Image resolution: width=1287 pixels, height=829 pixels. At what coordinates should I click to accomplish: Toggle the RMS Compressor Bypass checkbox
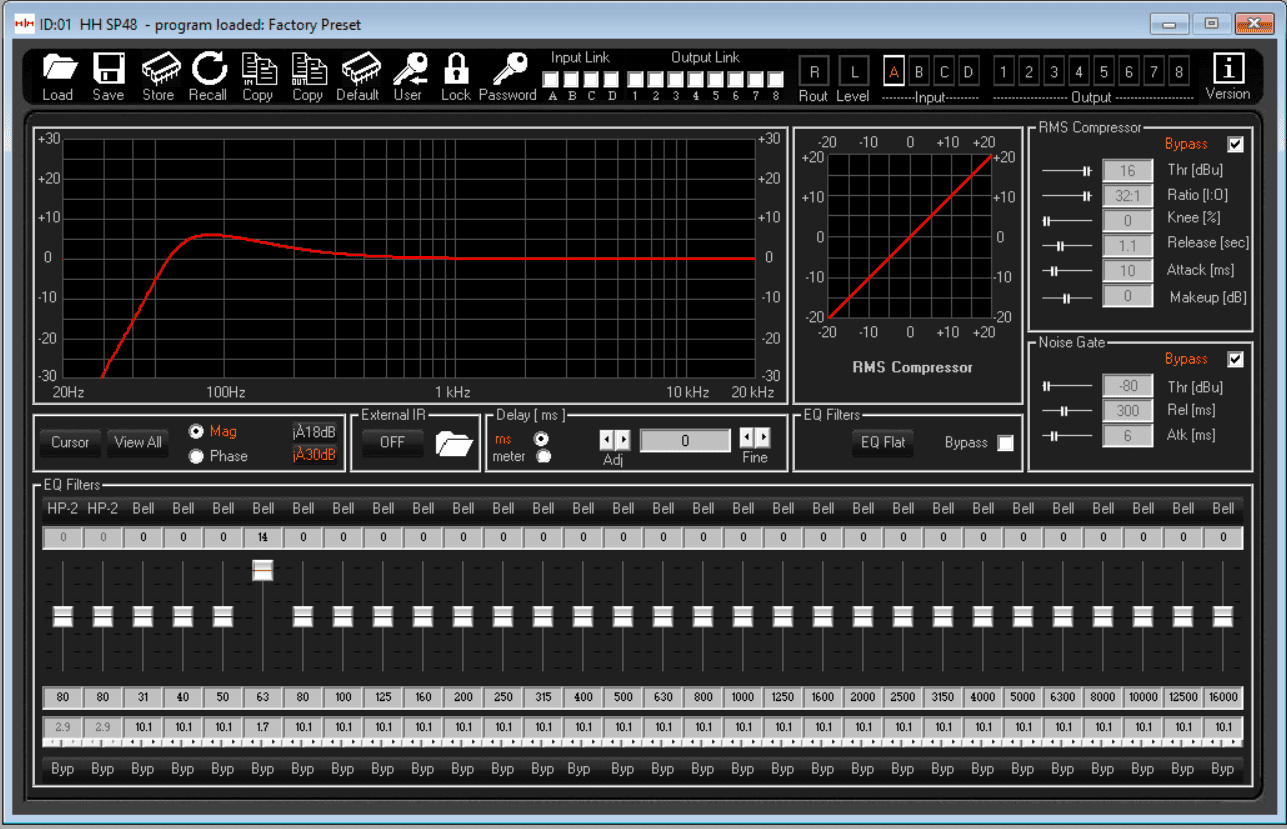(1235, 144)
